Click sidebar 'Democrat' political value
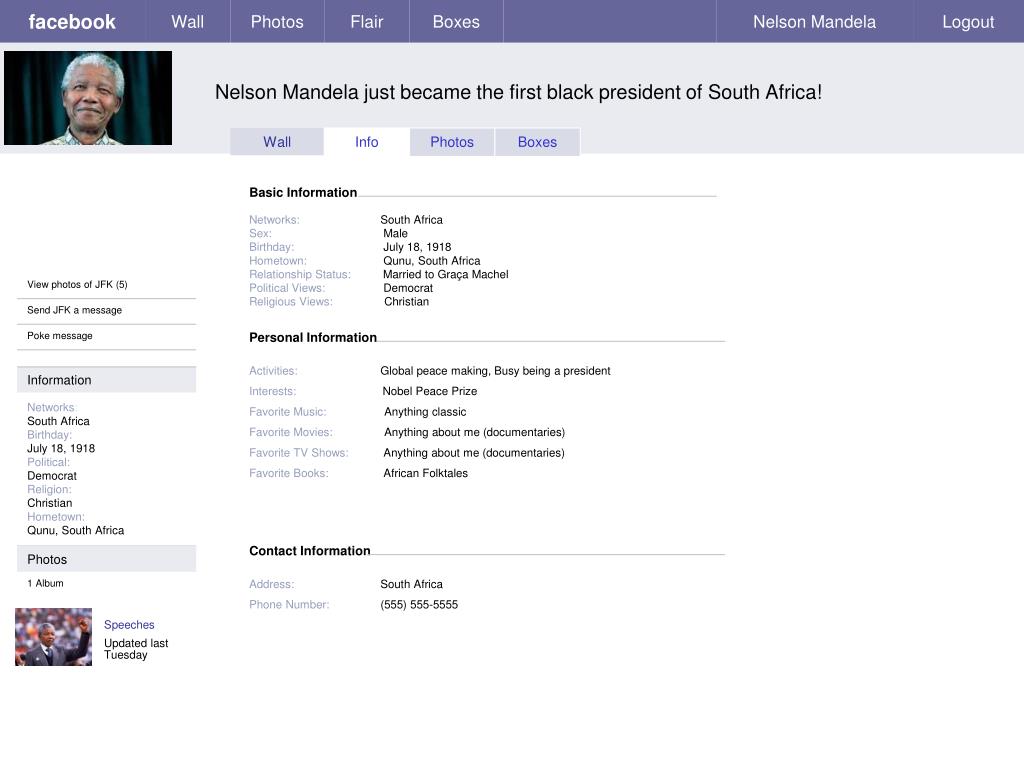 pyautogui.click(x=52, y=475)
